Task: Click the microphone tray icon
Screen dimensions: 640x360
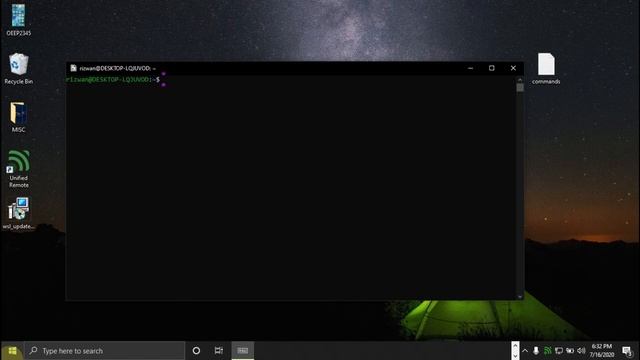Action: (x=536, y=351)
